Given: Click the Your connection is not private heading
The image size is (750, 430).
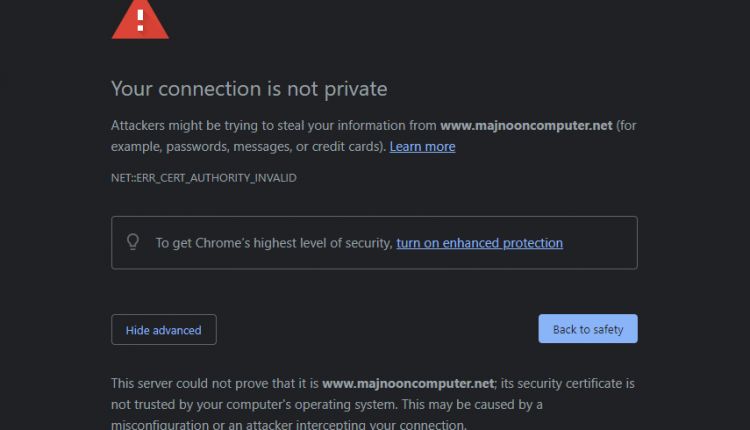Looking at the screenshot, I should pos(249,89).
